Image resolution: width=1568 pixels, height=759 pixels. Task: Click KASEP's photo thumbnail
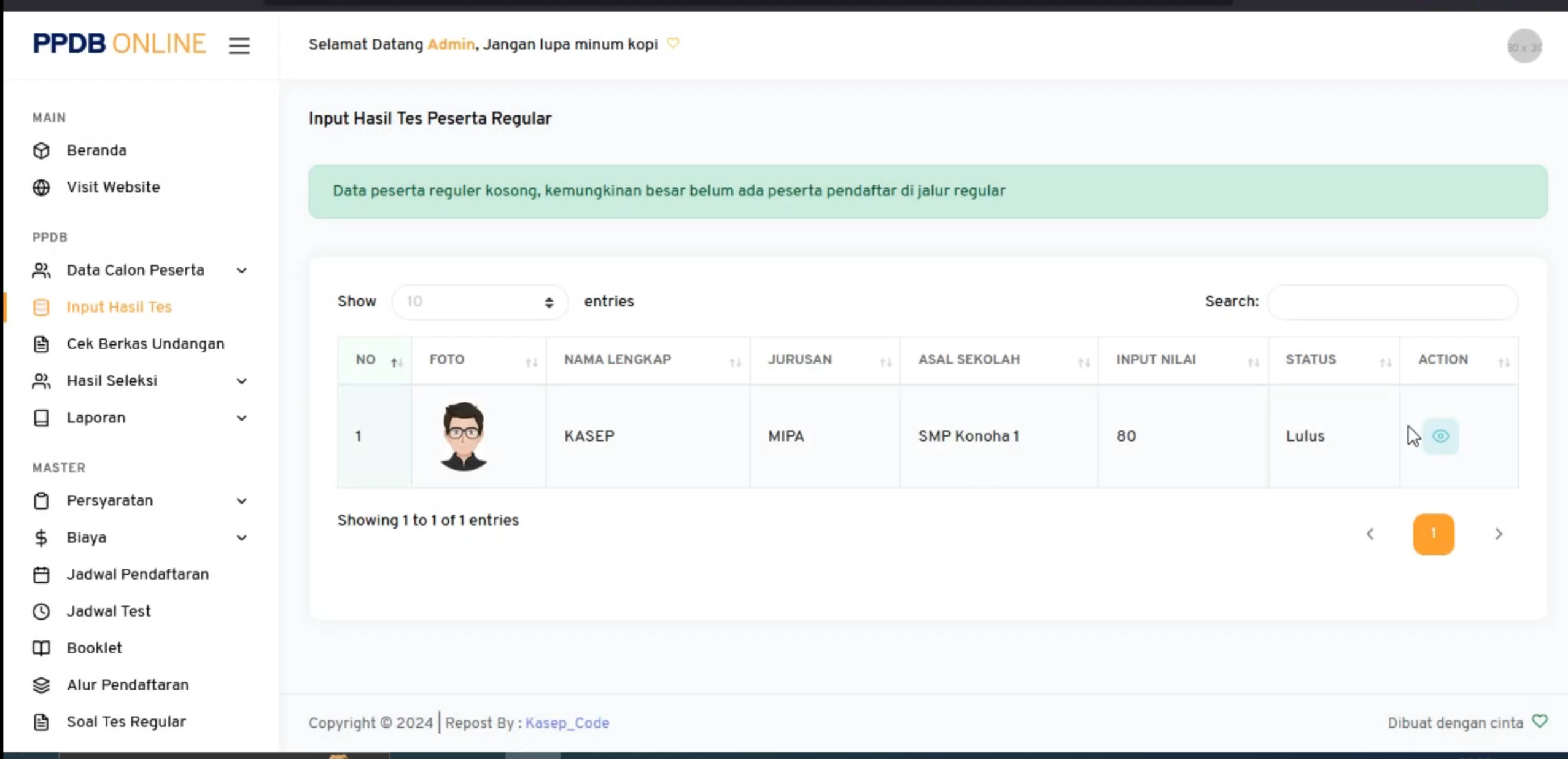tap(464, 436)
